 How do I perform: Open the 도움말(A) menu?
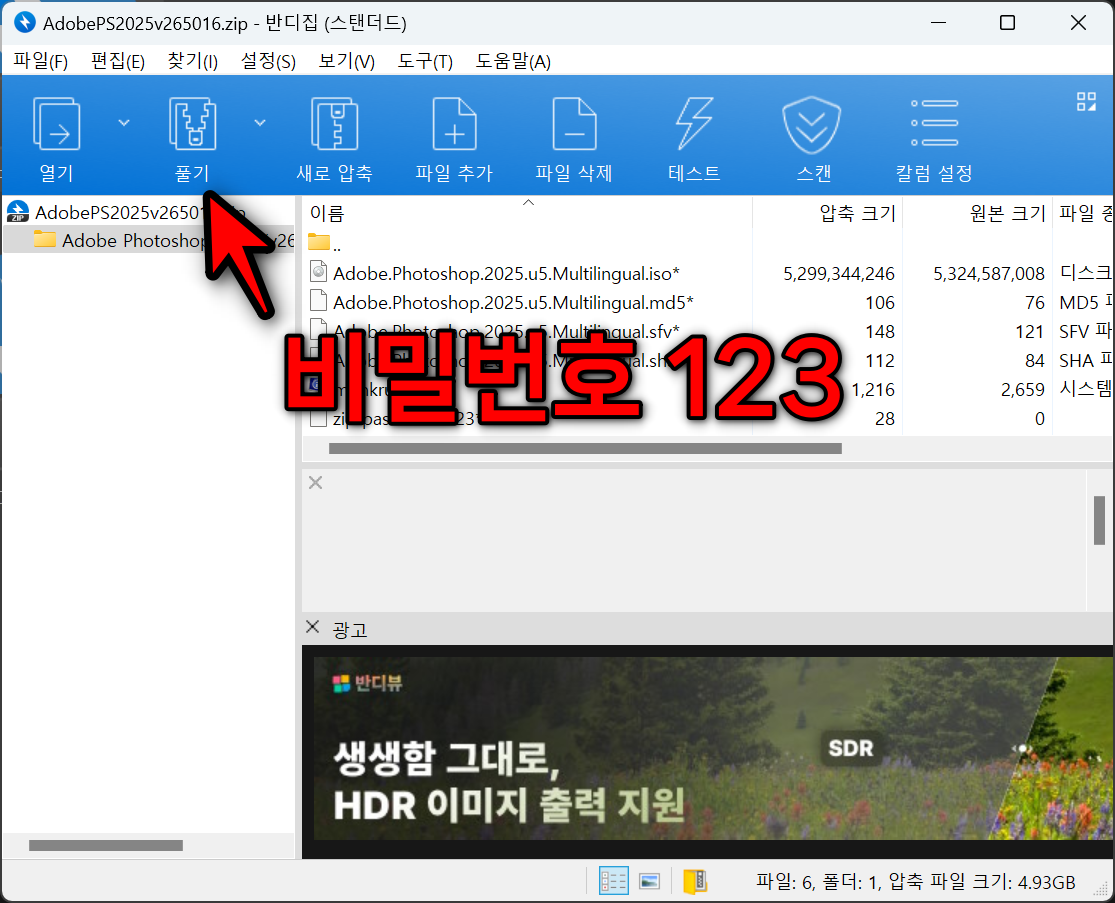pyautogui.click(x=513, y=61)
